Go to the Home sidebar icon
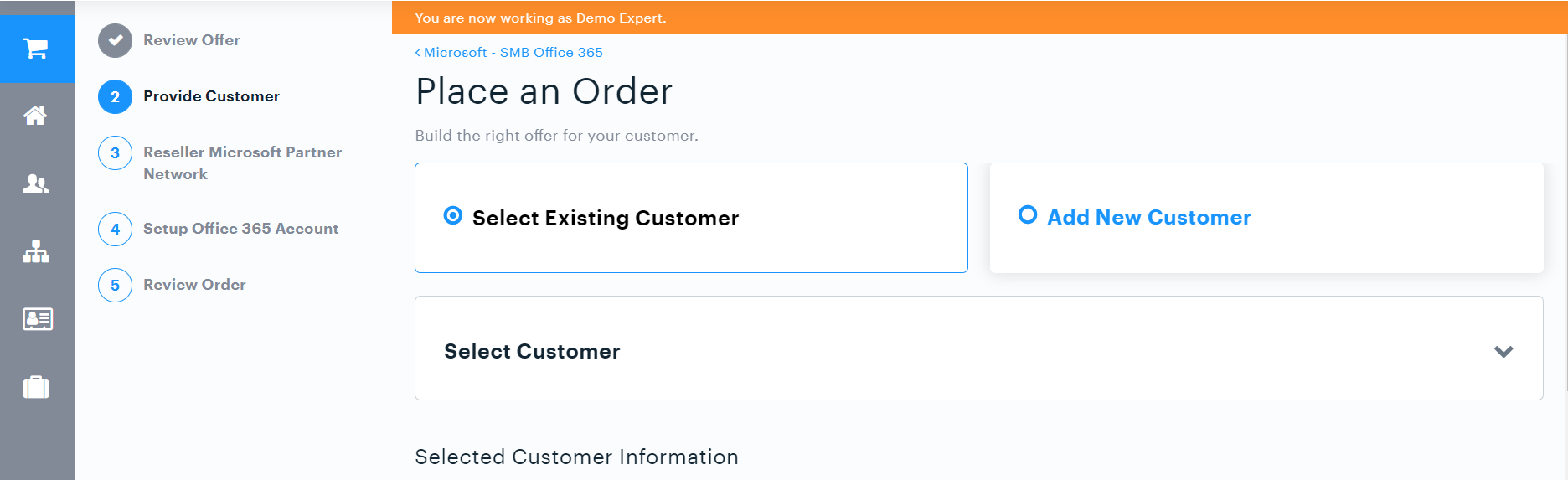1568x480 pixels. (35, 116)
